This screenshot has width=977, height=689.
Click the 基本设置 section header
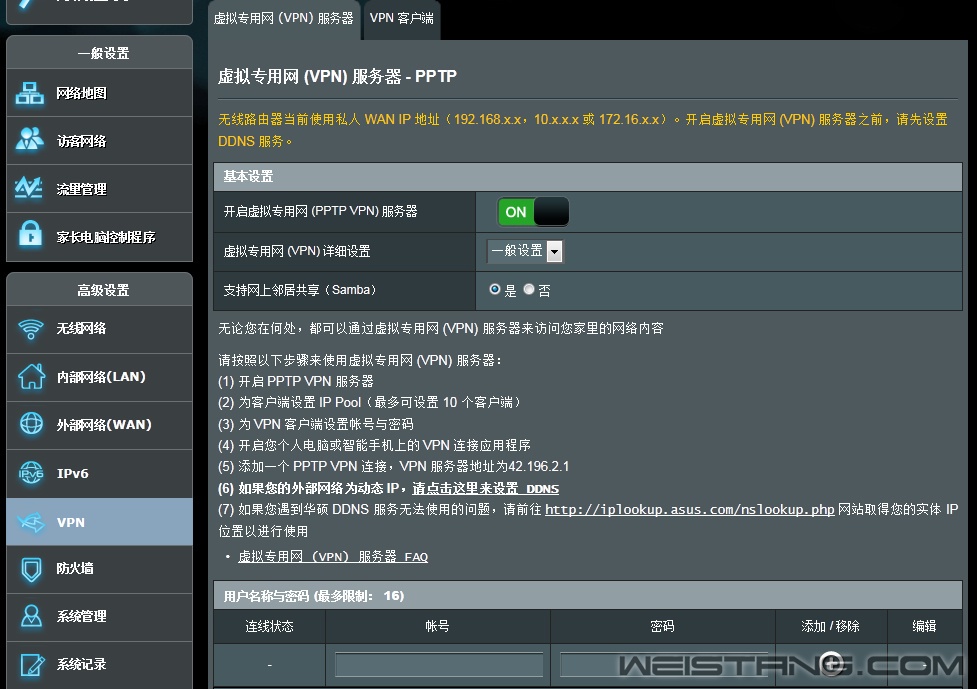coord(588,176)
